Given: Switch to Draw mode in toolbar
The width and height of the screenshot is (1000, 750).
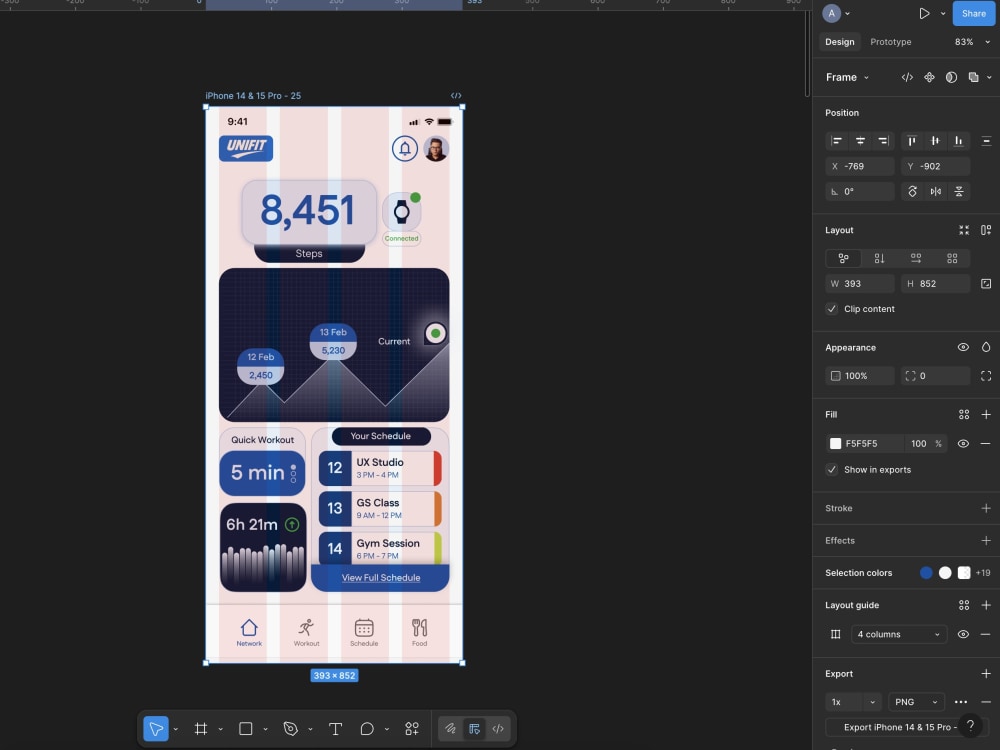Looking at the screenshot, I should click(x=450, y=728).
